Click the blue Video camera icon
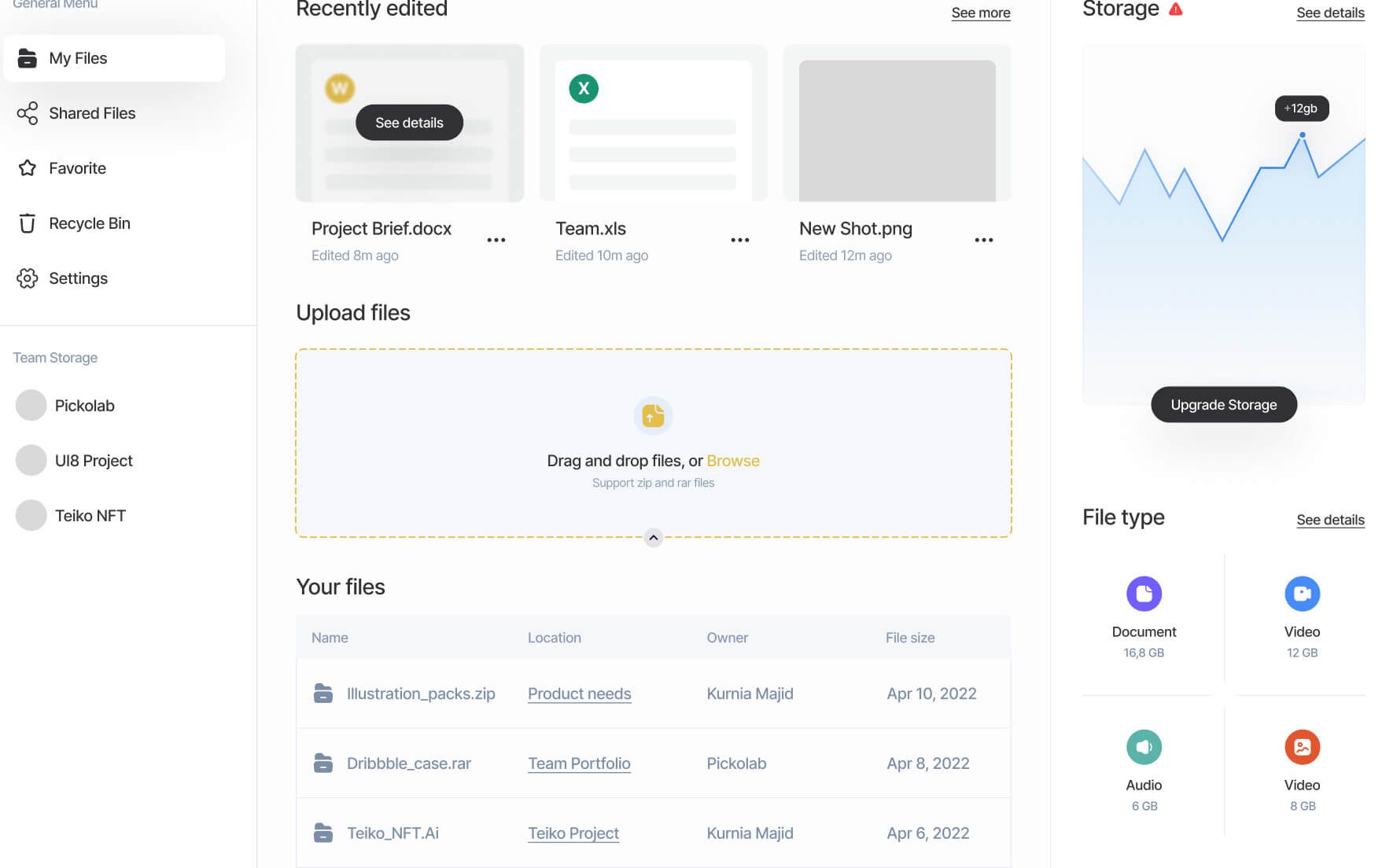 point(1302,594)
